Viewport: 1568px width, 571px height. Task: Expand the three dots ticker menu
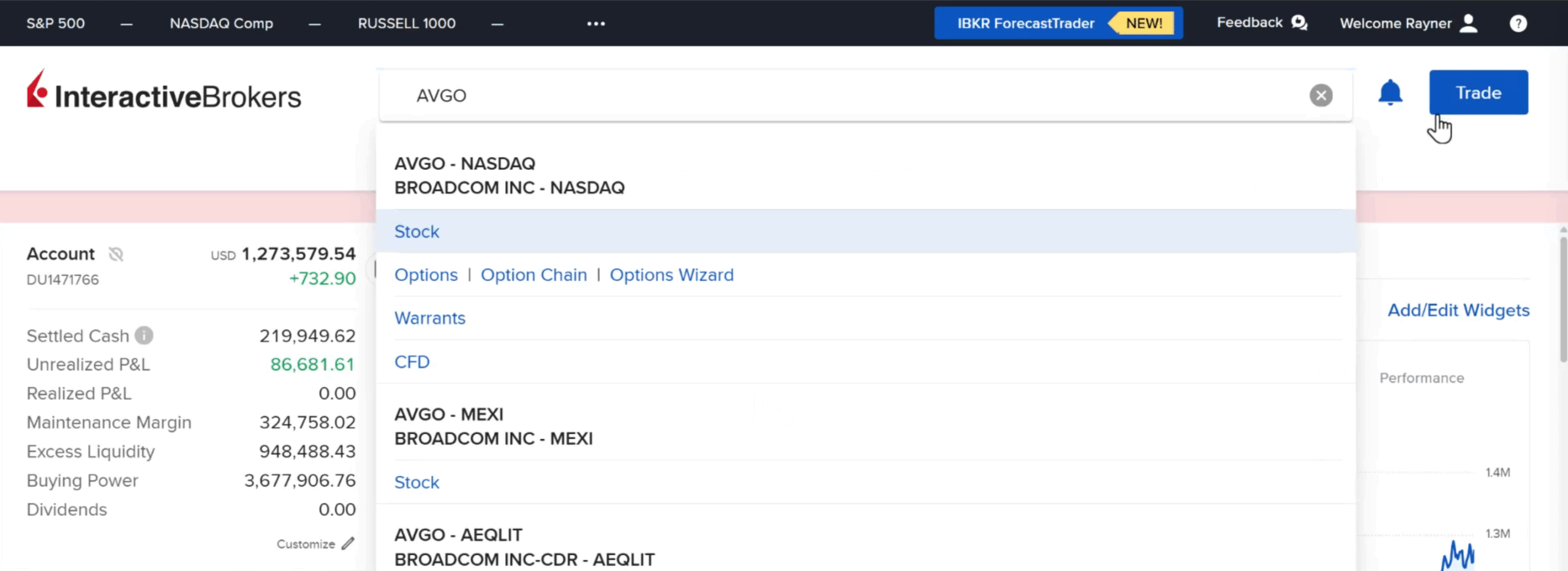[x=595, y=24]
